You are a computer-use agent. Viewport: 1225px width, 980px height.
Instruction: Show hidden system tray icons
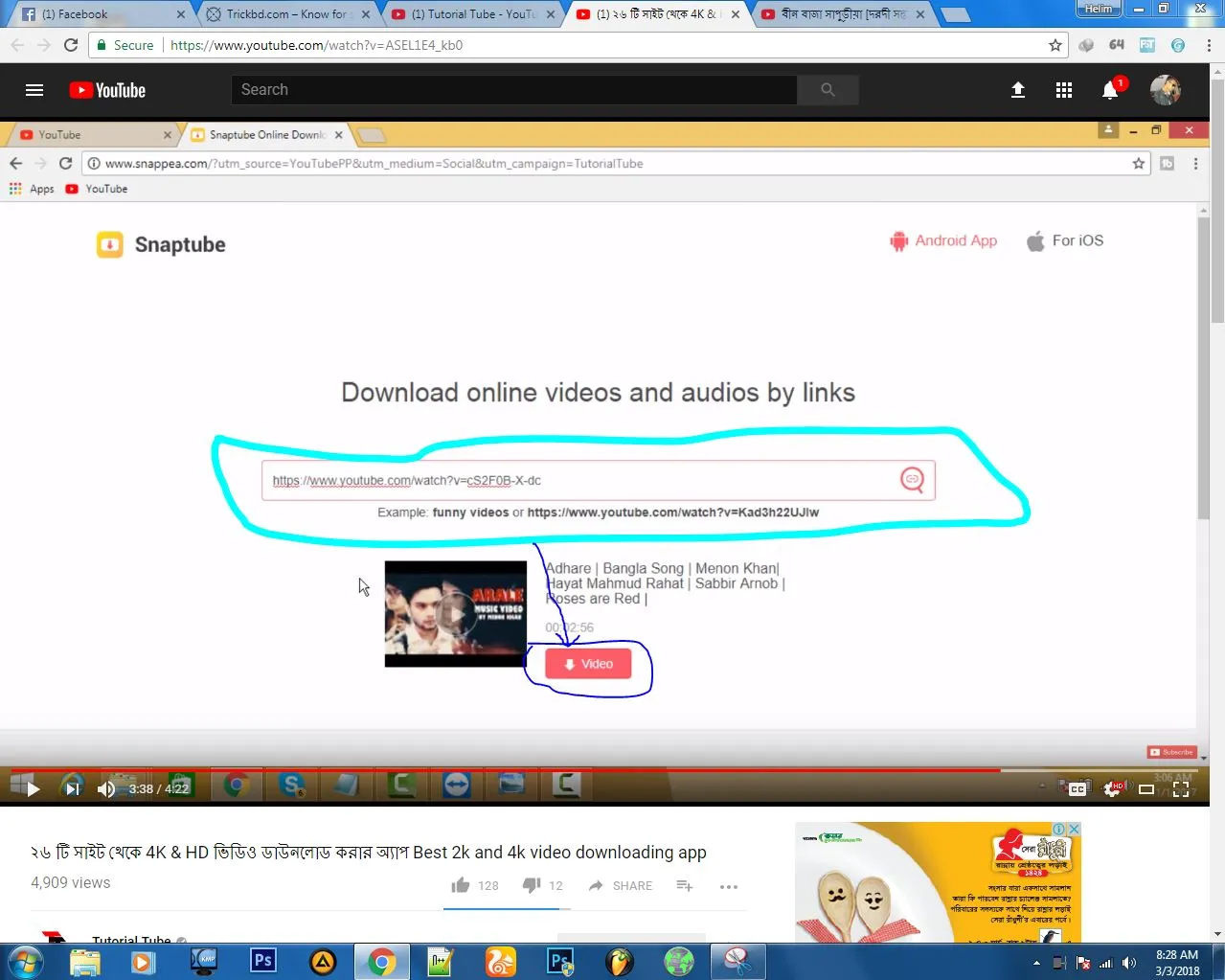pyautogui.click(x=1036, y=963)
